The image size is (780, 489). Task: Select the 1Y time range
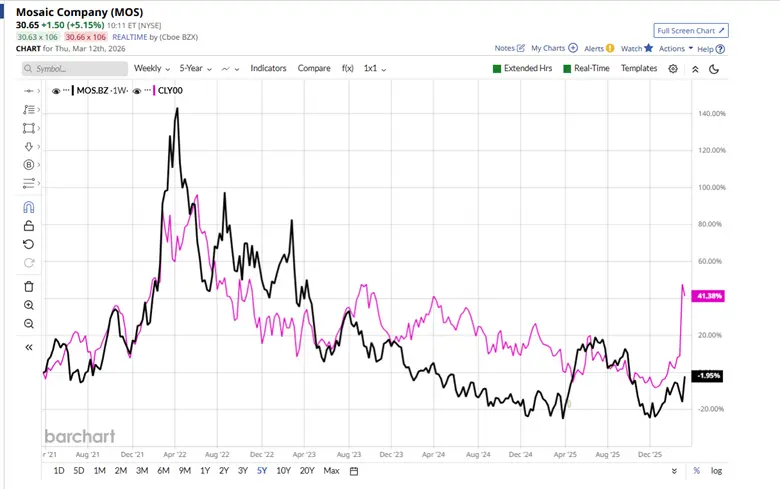tap(205, 471)
